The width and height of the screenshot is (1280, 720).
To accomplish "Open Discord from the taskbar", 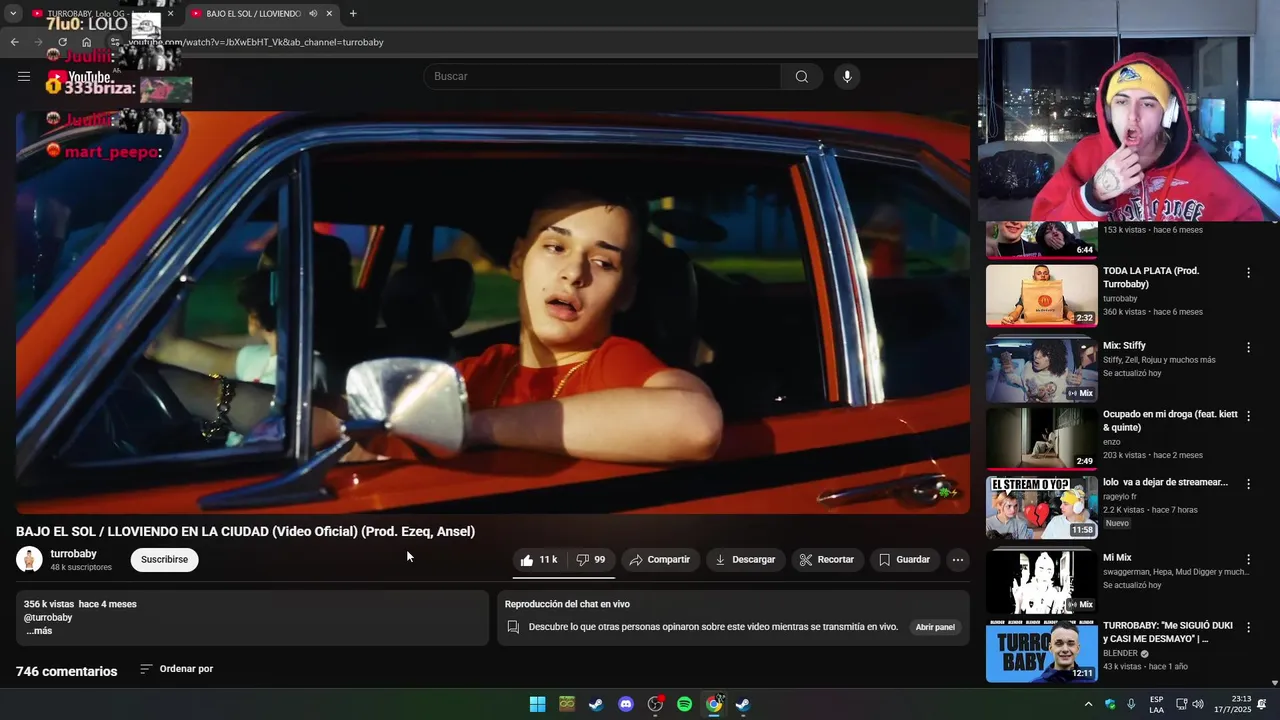I will 626,704.
